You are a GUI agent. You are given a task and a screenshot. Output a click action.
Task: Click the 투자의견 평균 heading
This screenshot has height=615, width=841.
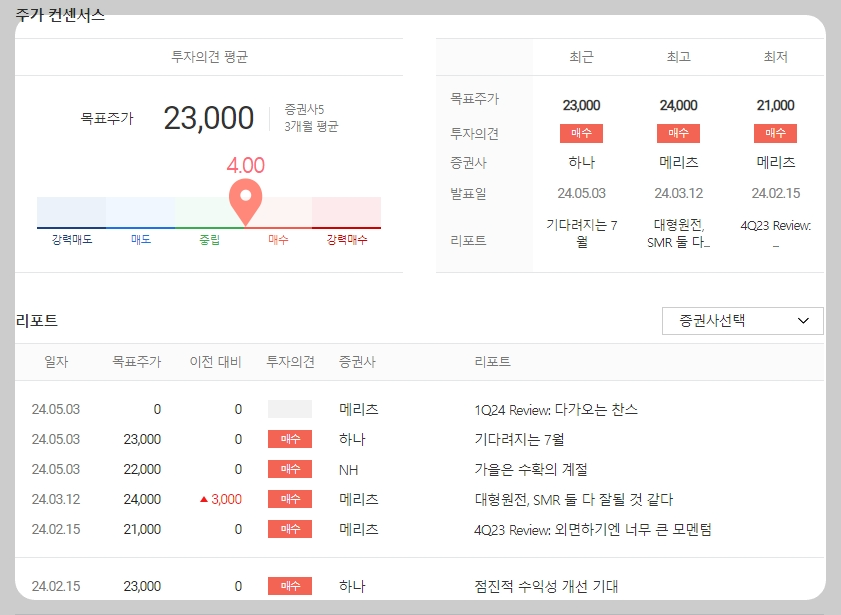[209, 57]
